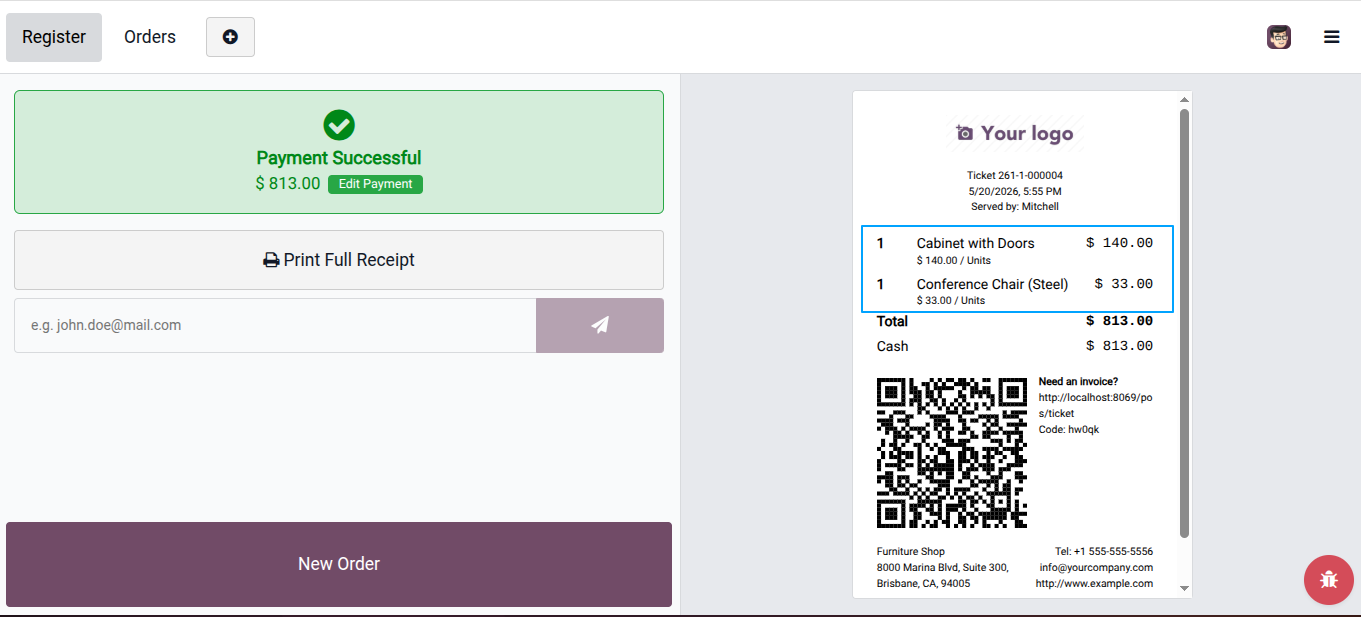Click the $ 33.00 / Units text

(x=950, y=300)
